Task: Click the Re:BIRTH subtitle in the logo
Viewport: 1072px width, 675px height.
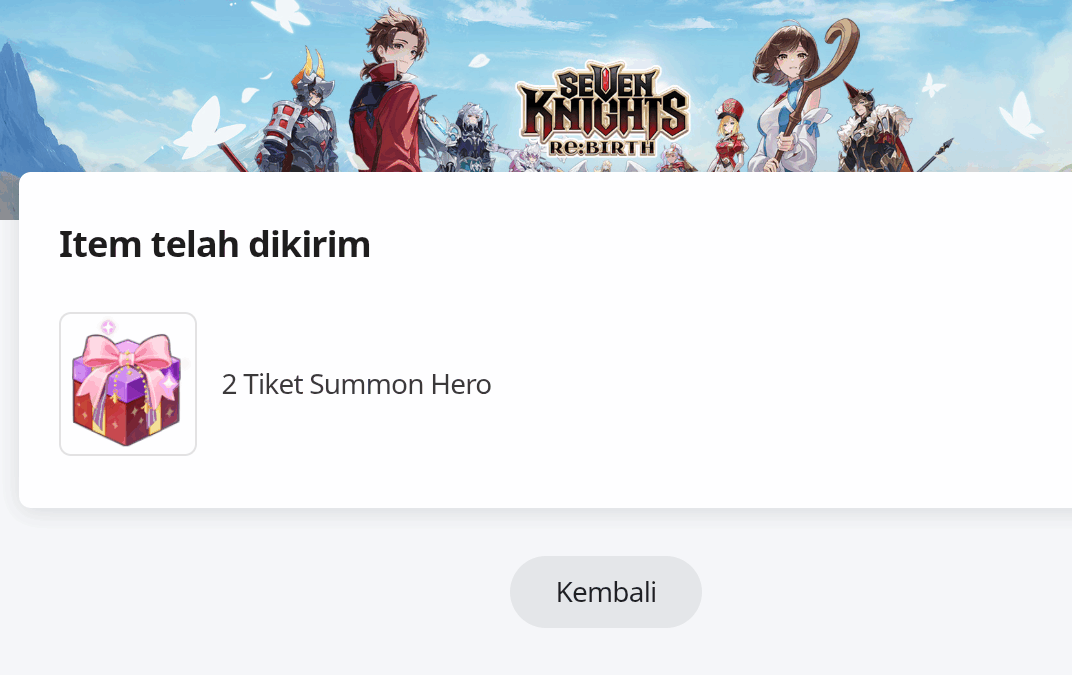Action: (602, 146)
